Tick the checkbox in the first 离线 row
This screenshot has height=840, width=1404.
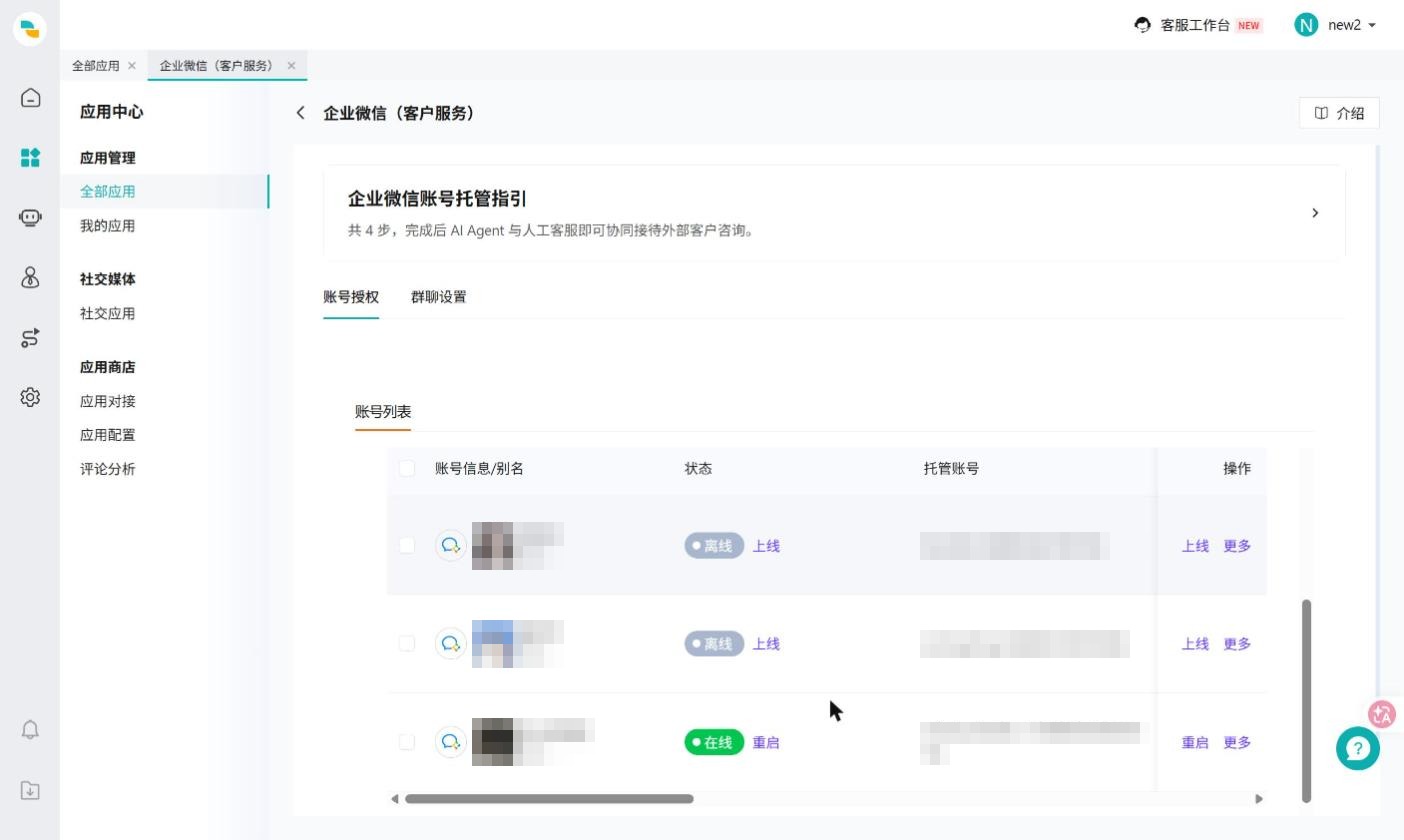pos(407,546)
